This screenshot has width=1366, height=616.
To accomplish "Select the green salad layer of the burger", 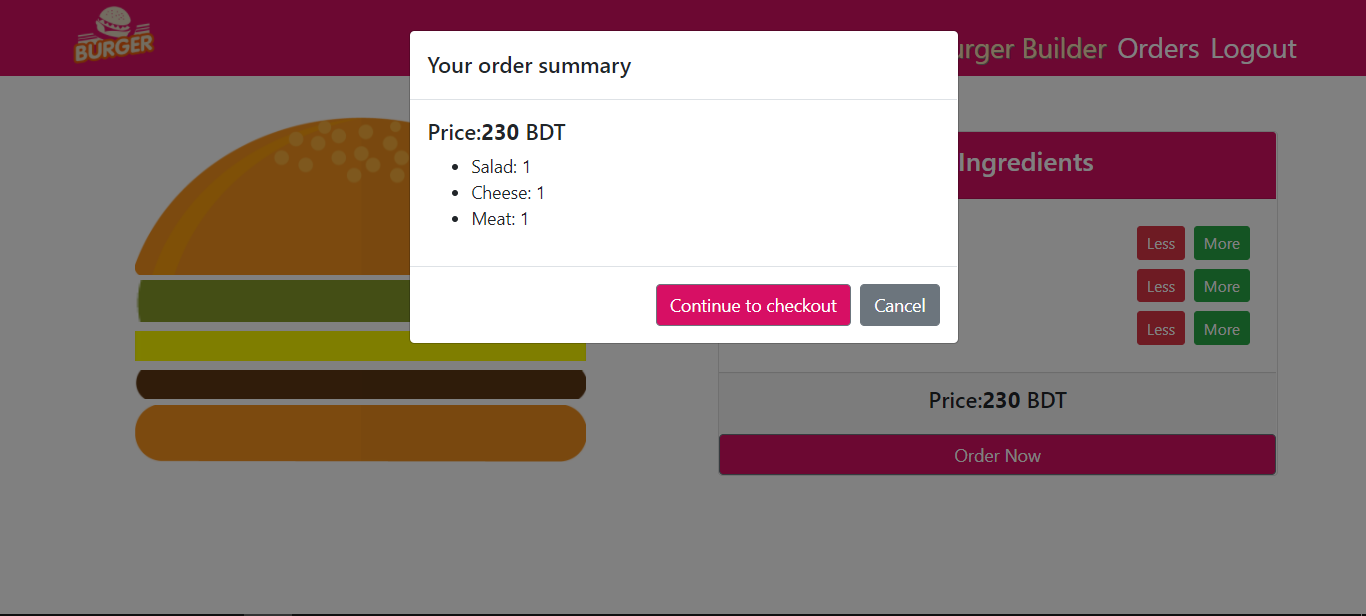I will [x=272, y=301].
